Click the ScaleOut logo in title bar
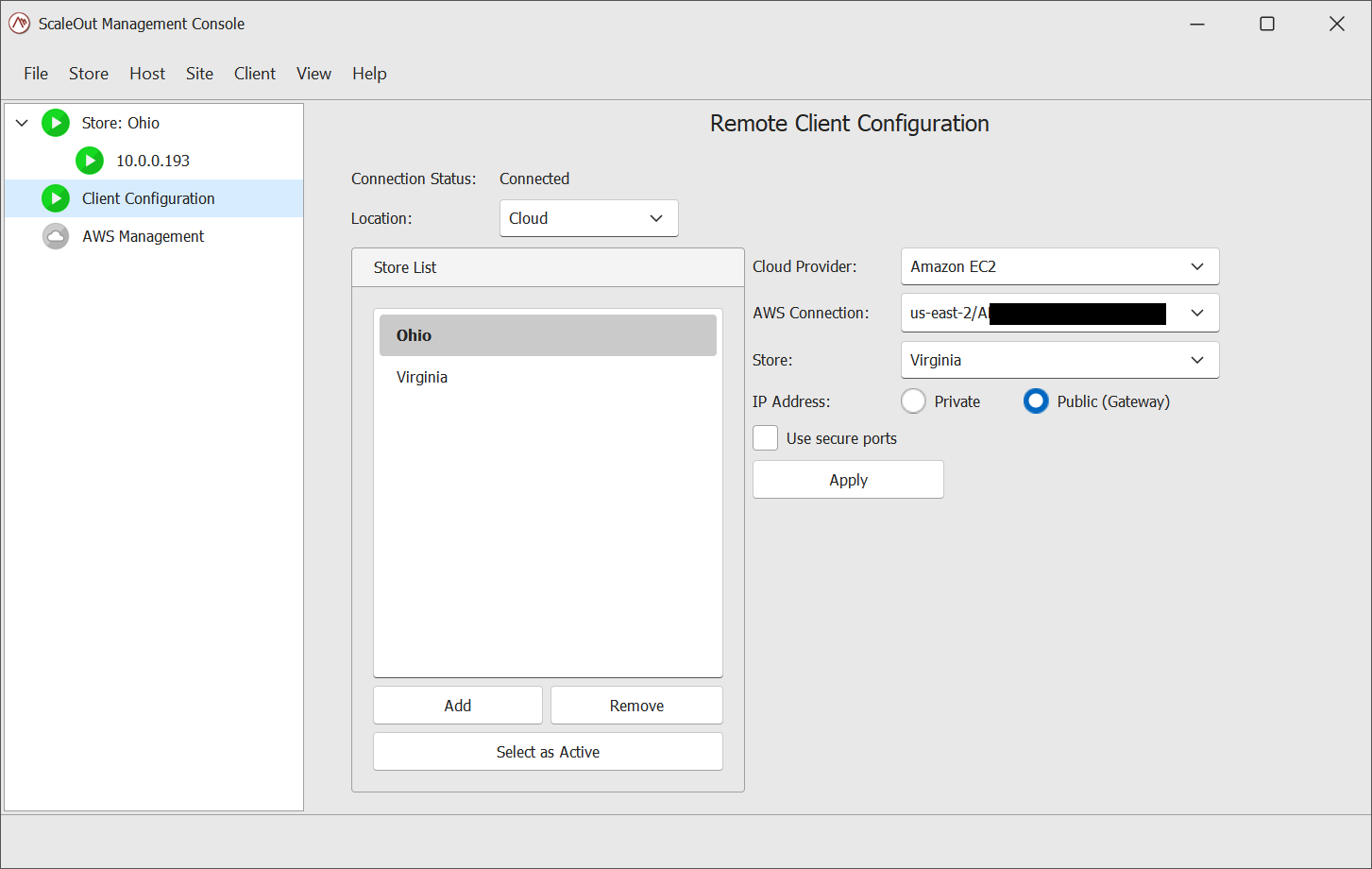The image size is (1372, 869). [19, 24]
